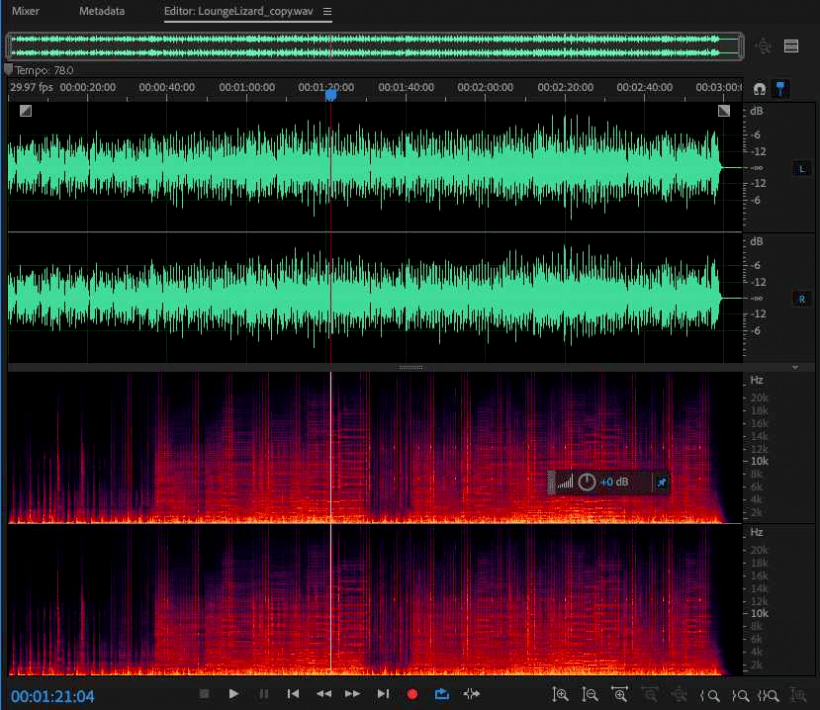820x710 pixels.
Task: Click the last dimmed zoom icon in toolbar
Action: [798, 695]
